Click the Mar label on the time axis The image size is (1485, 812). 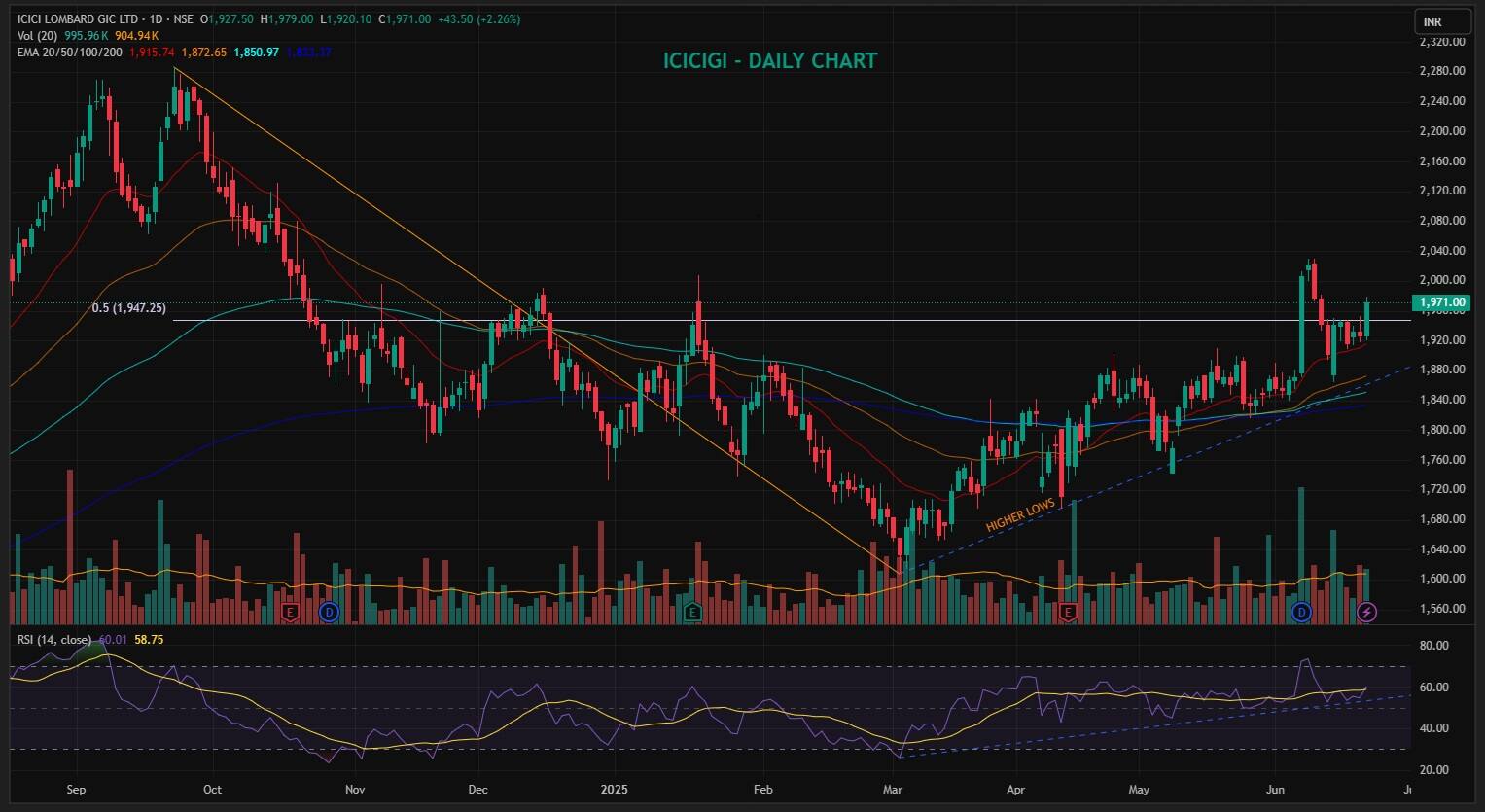892,790
